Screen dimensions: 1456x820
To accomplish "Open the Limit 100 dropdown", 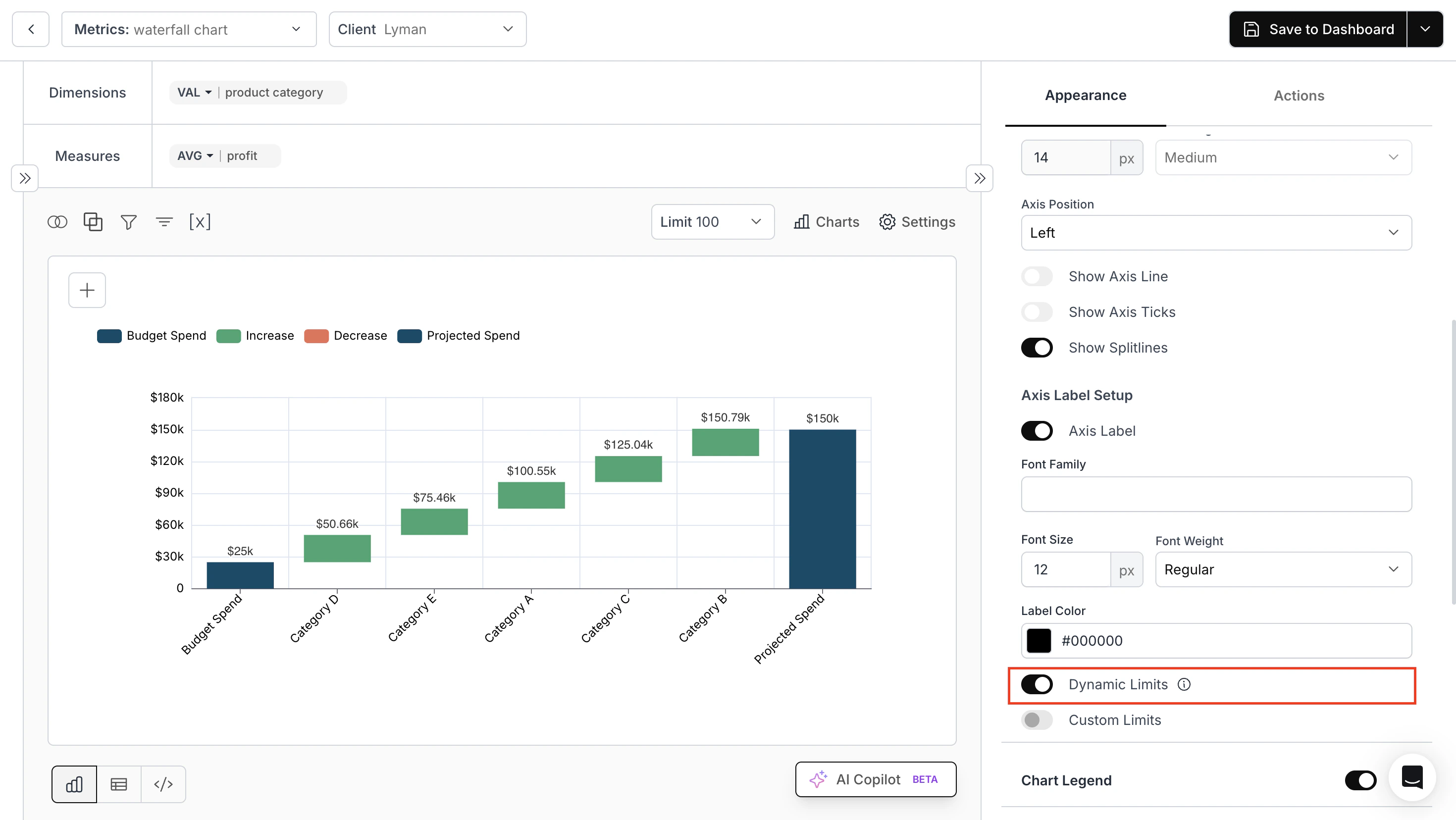I will [x=712, y=221].
